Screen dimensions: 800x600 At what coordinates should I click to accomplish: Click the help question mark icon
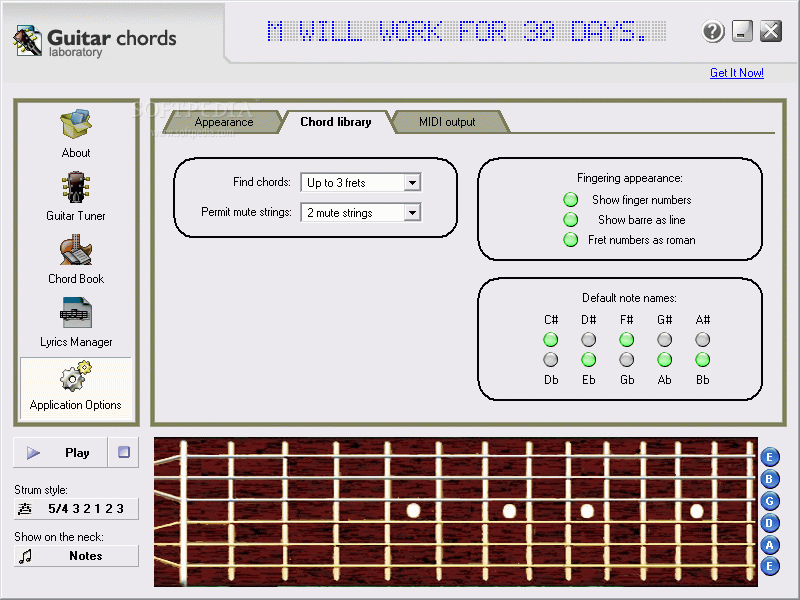[x=713, y=32]
